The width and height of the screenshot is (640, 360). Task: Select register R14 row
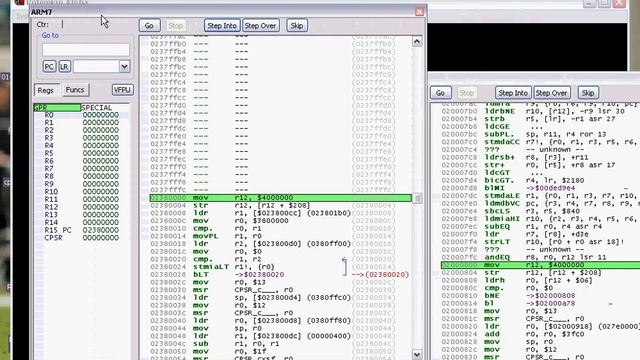[82, 222]
